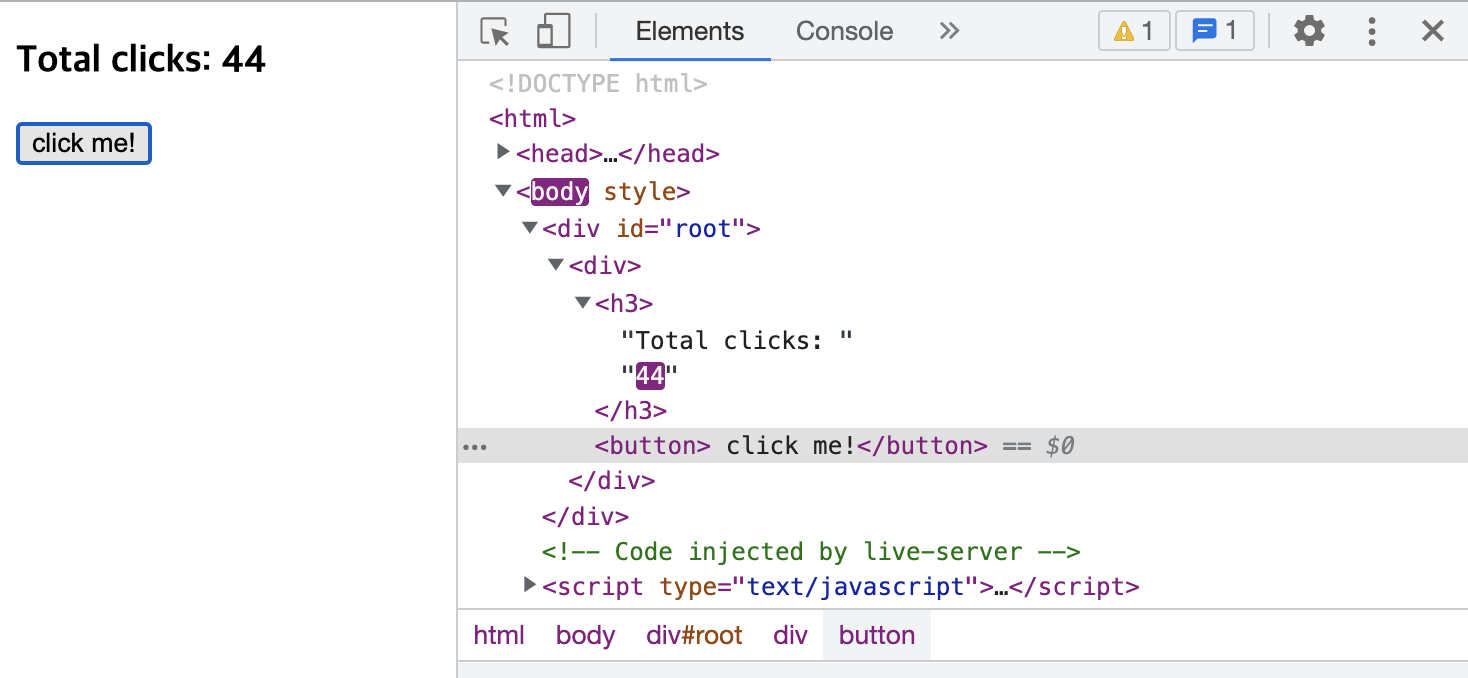
Task: Click 'div' in the breadcrumb bar
Action: click(x=790, y=635)
